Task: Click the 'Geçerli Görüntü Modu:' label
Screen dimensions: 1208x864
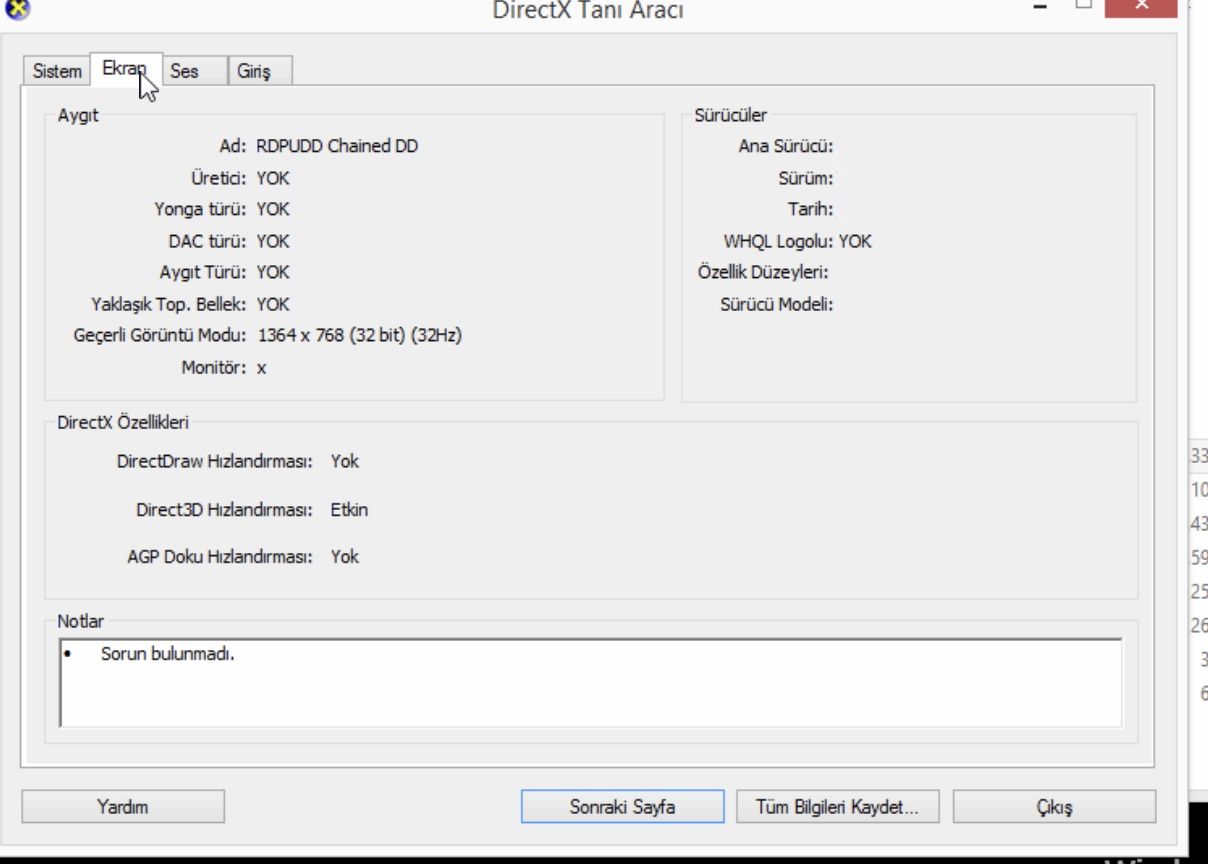Action: click(x=160, y=335)
